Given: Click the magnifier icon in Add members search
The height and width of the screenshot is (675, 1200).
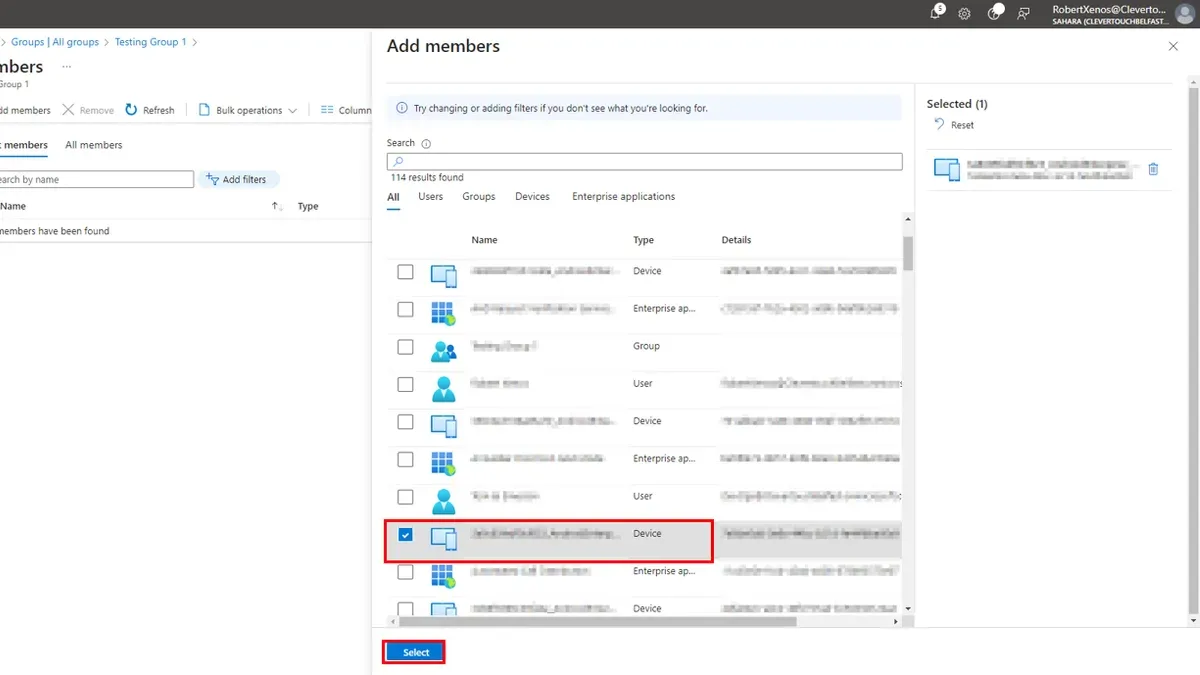Looking at the screenshot, I should 398,161.
